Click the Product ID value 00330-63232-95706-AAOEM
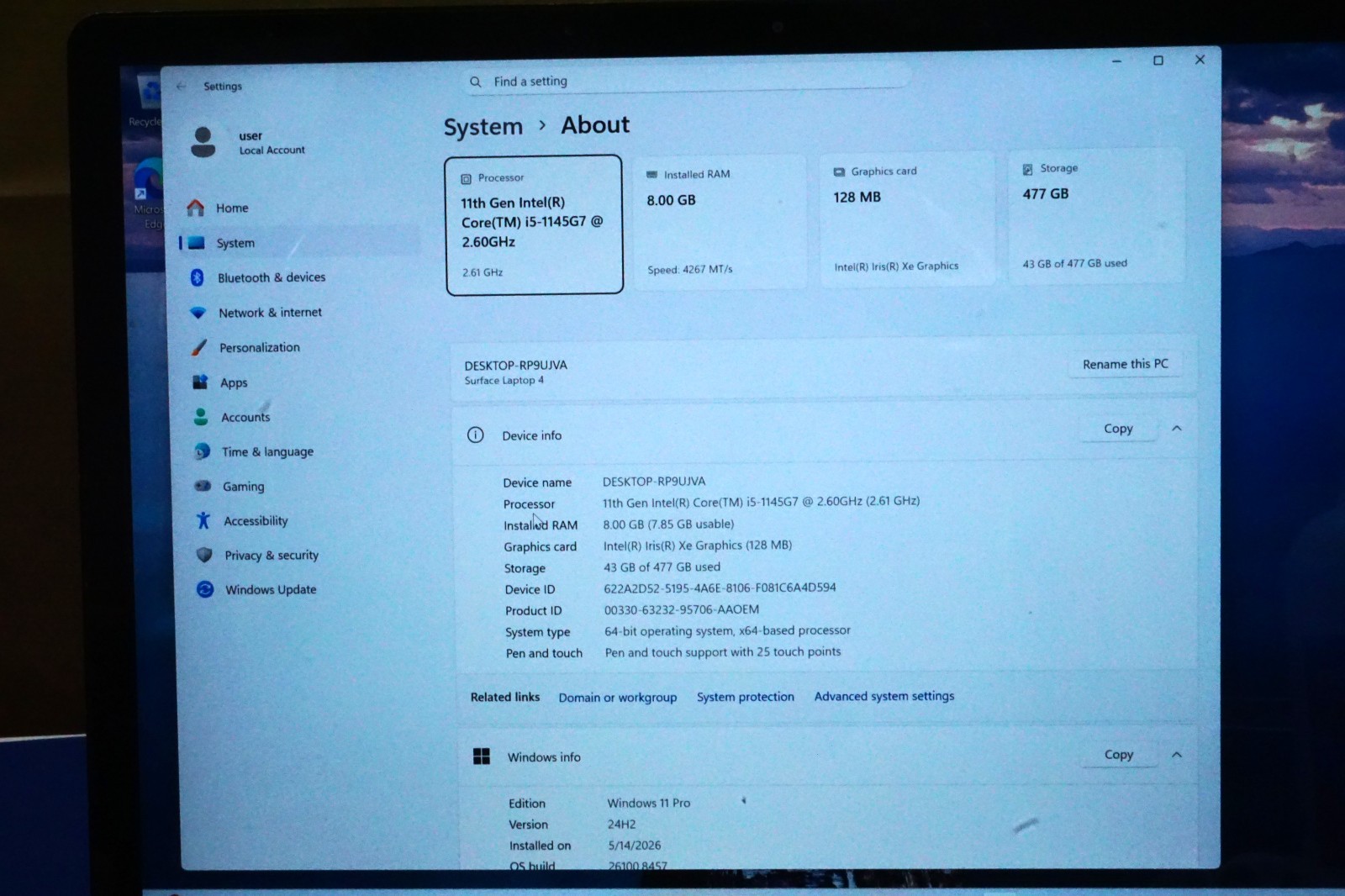The image size is (1345, 896). (x=682, y=609)
